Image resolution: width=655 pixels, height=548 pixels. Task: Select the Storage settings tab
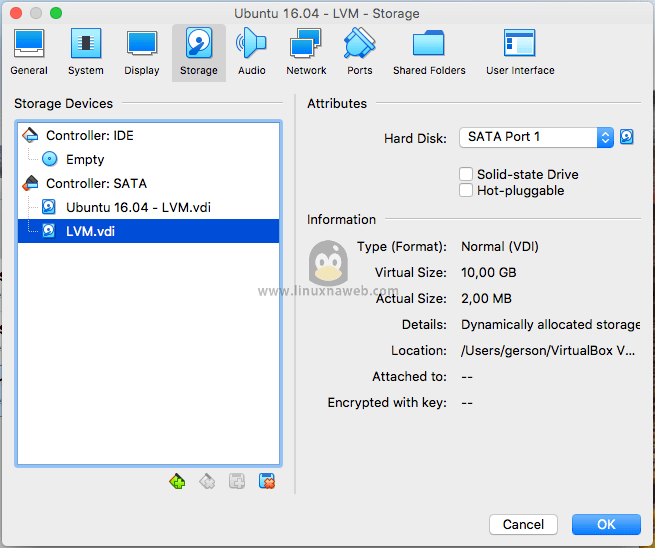(199, 53)
